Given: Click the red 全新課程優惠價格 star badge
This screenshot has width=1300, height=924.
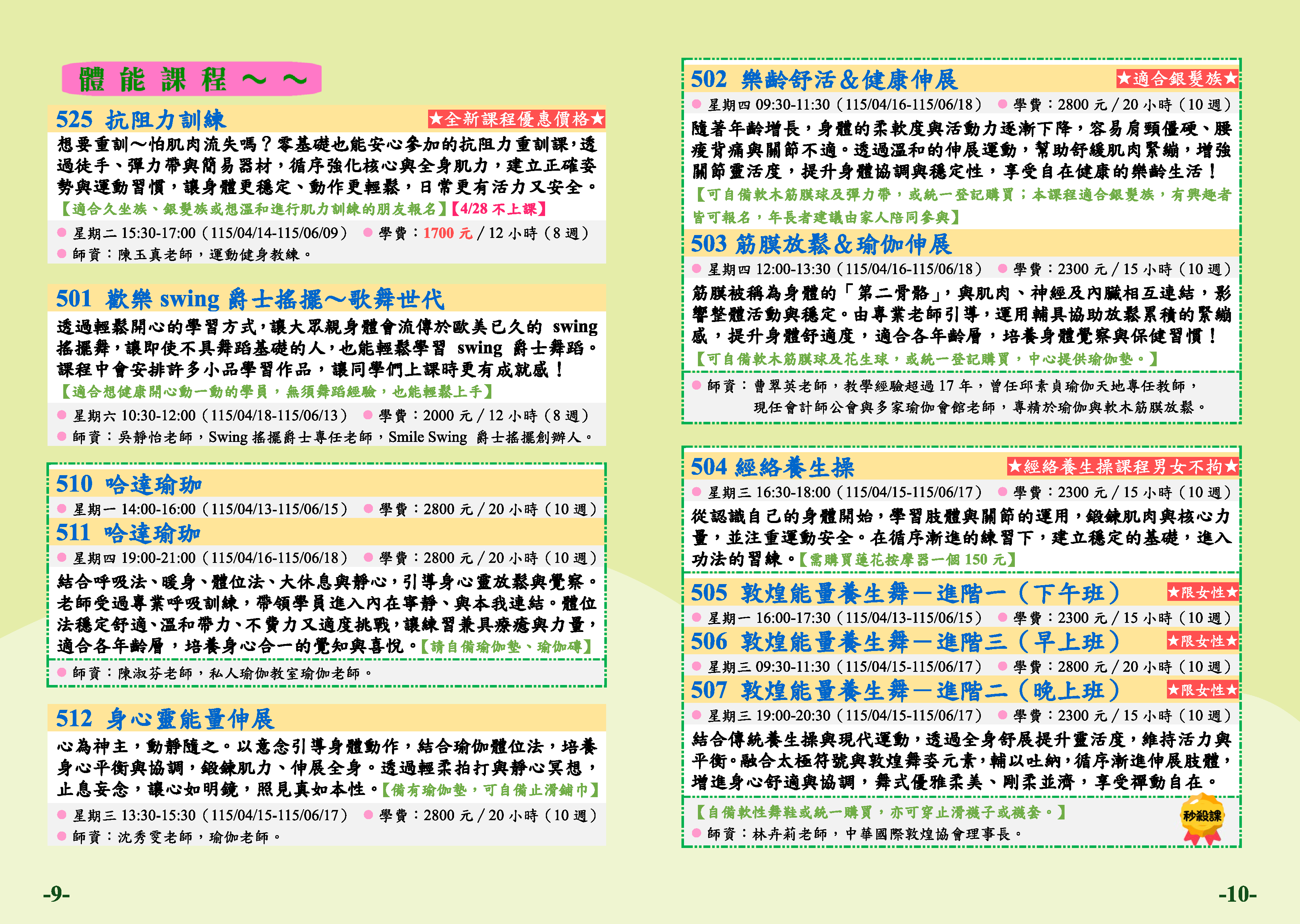Looking at the screenshot, I should tap(516, 119).
